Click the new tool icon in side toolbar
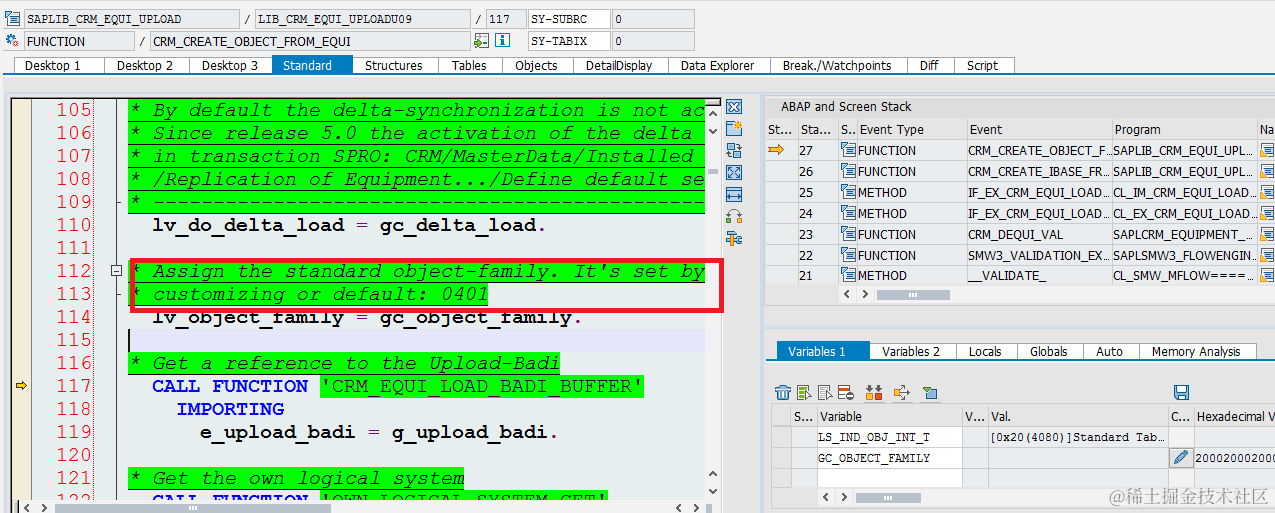Image resolution: width=1275 pixels, height=513 pixels. (734, 128)
